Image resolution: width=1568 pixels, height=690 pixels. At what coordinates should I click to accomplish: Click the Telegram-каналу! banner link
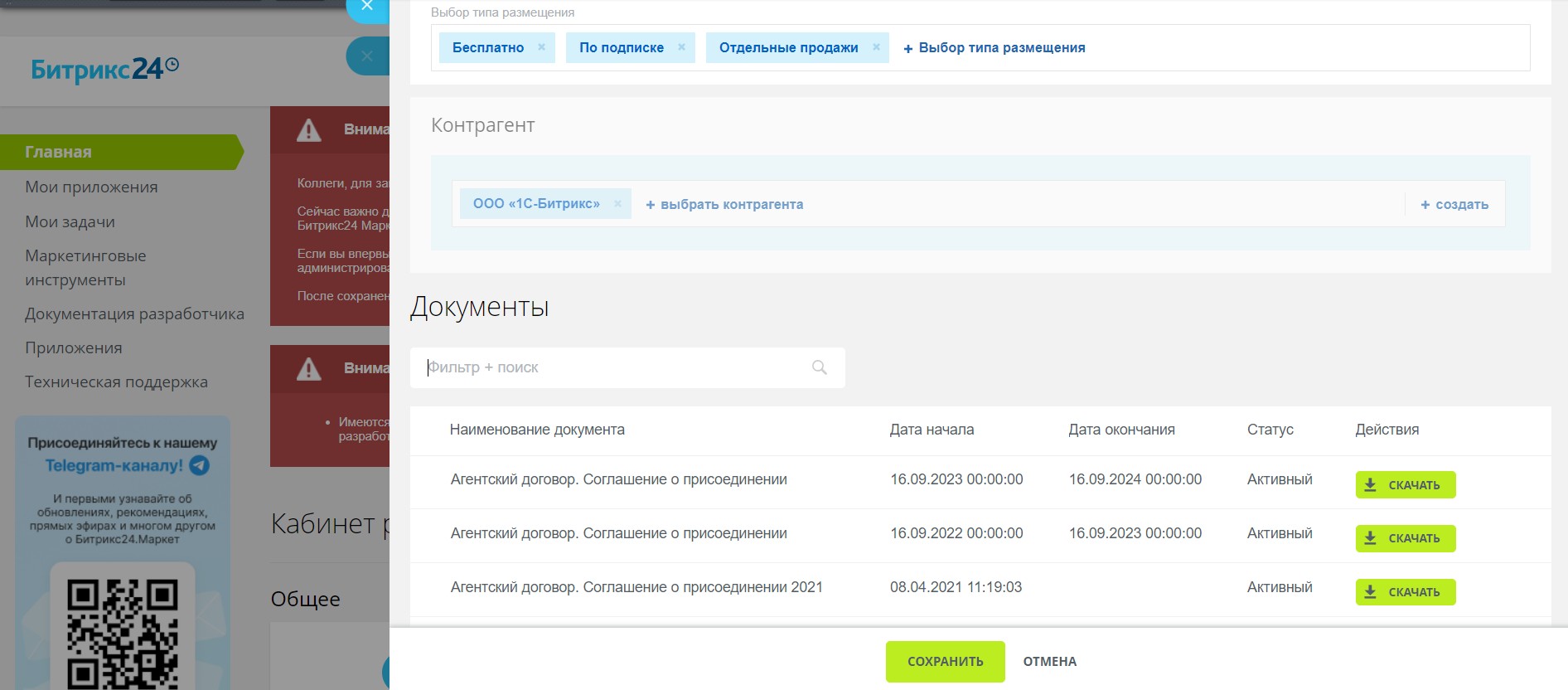(114, 465)
